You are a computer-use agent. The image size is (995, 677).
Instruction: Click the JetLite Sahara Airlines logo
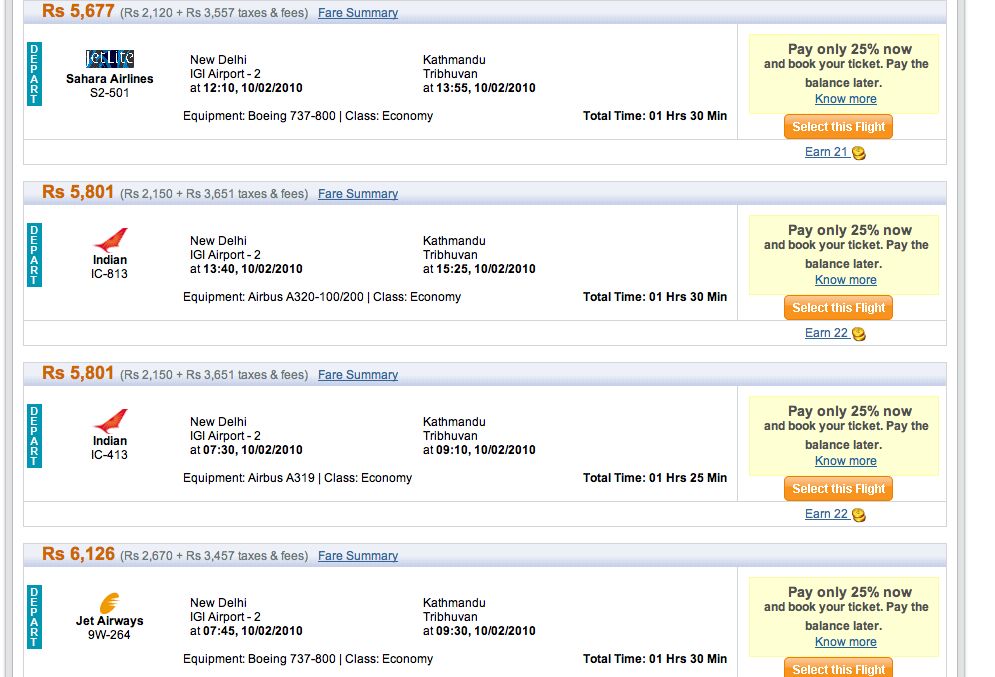pyautogui.click(x=110, y=58)
